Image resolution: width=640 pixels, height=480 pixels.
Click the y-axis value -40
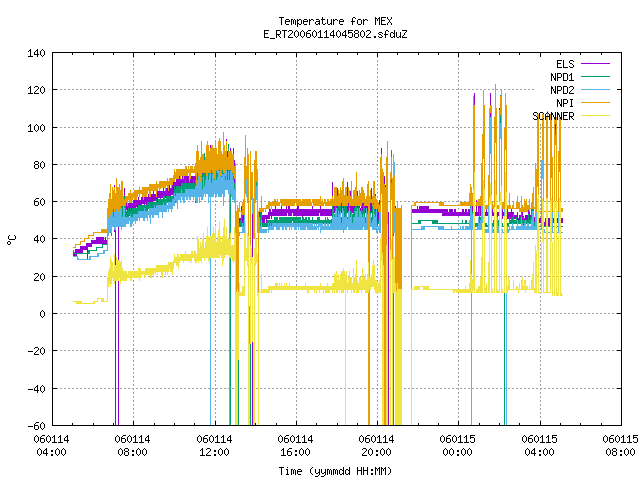click(x=36, y=389)
